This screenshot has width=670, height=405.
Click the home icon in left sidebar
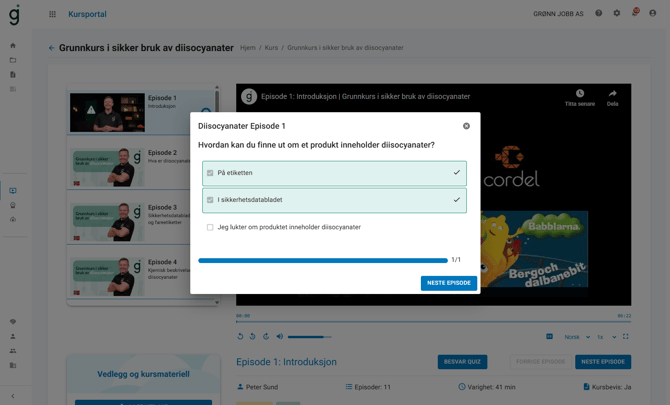[x=13, y=45]
